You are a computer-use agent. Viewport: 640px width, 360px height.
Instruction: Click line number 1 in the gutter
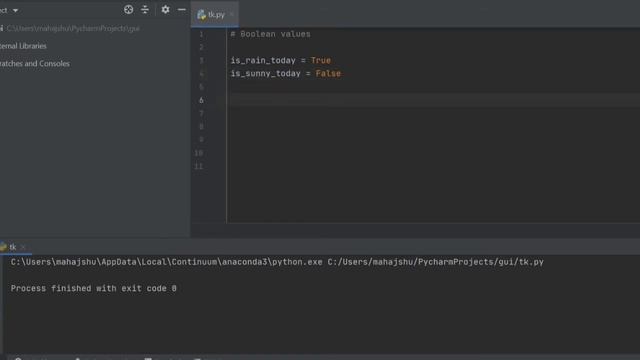tap(201, 34)
